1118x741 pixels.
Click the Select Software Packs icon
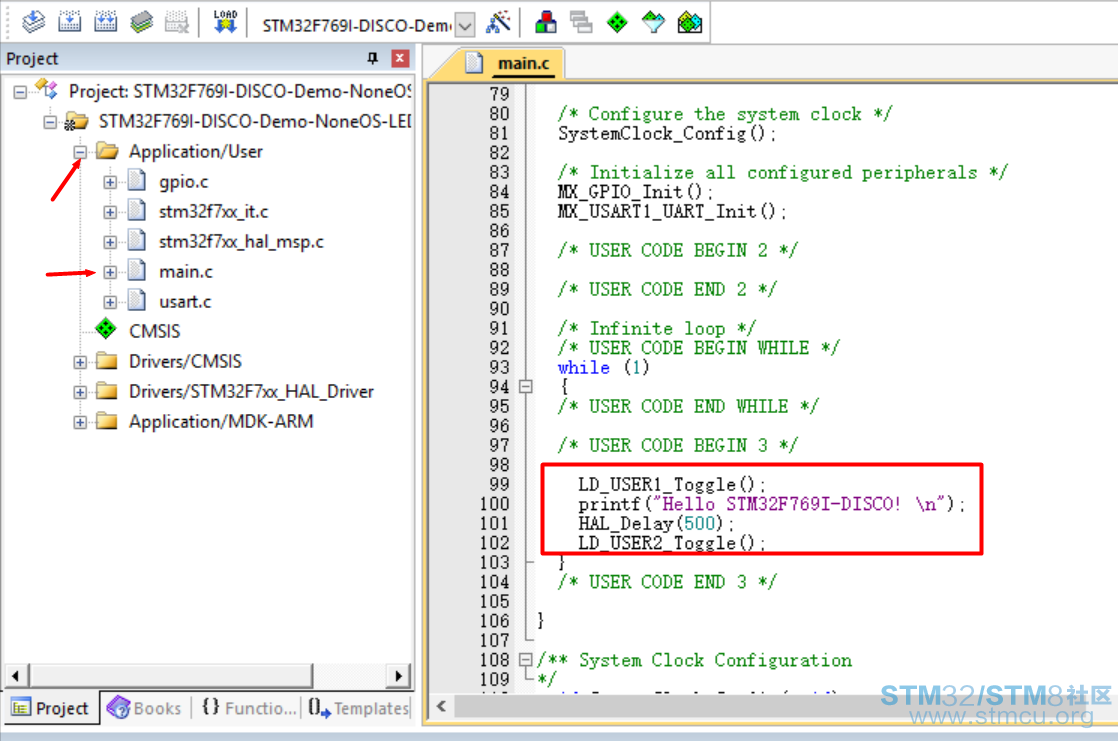(652, 22)
